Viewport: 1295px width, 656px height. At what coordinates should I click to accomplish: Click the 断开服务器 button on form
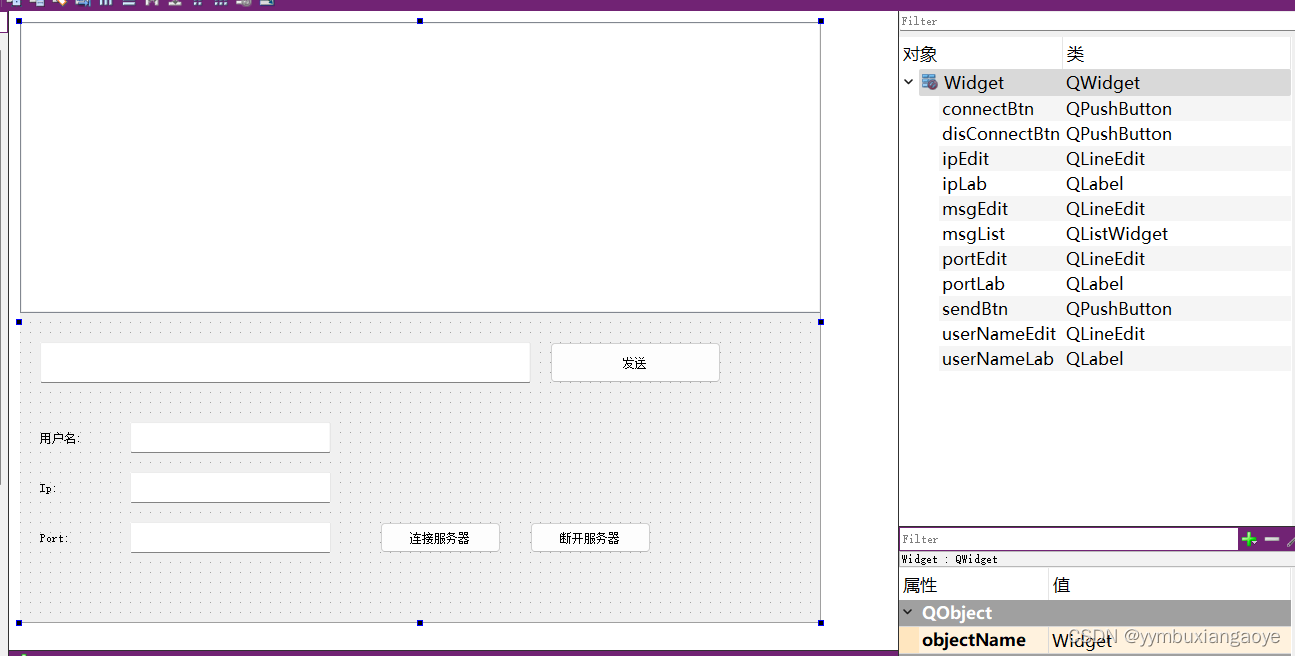tap(590, 538)
